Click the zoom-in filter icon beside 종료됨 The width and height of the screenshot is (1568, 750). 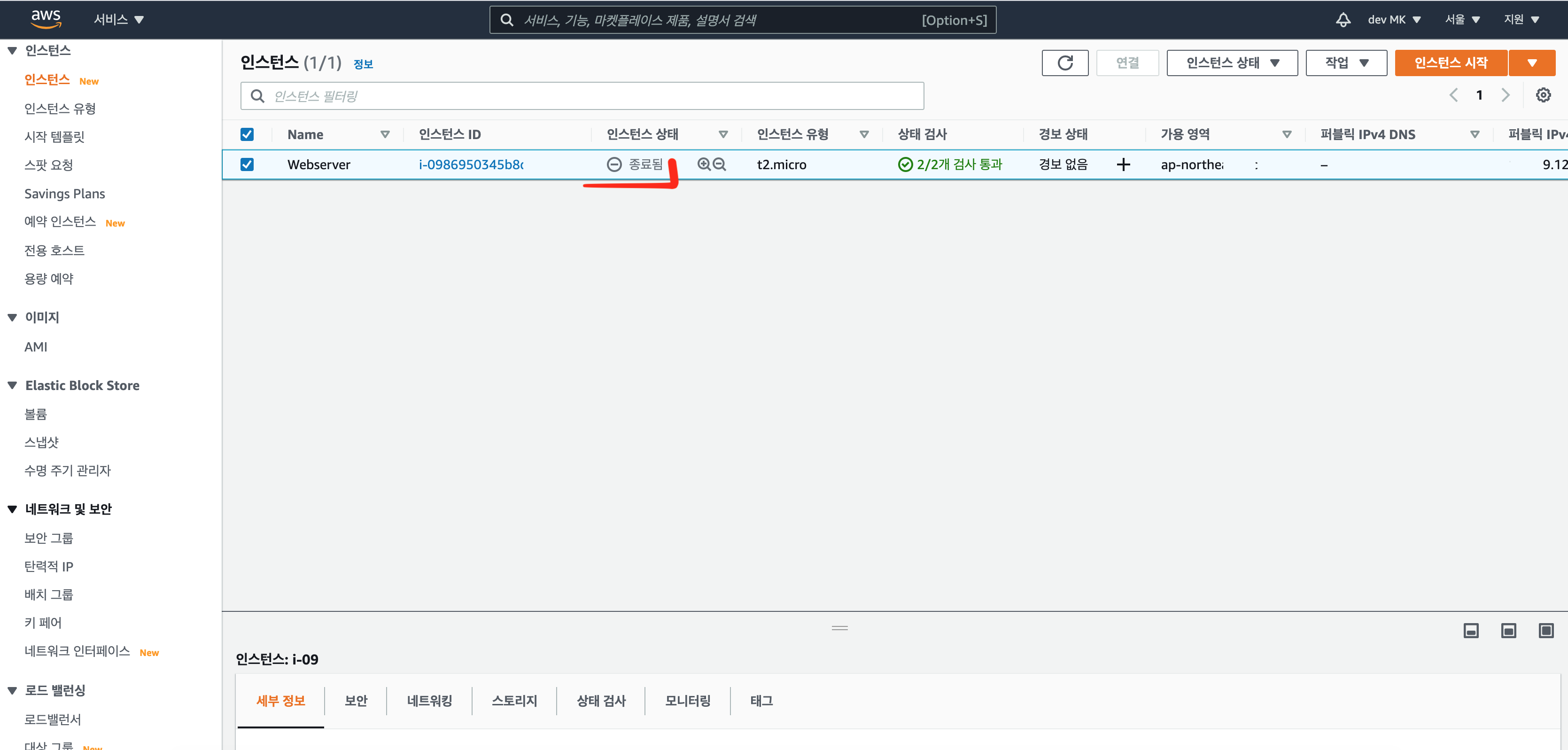click(x=704, y=164)
